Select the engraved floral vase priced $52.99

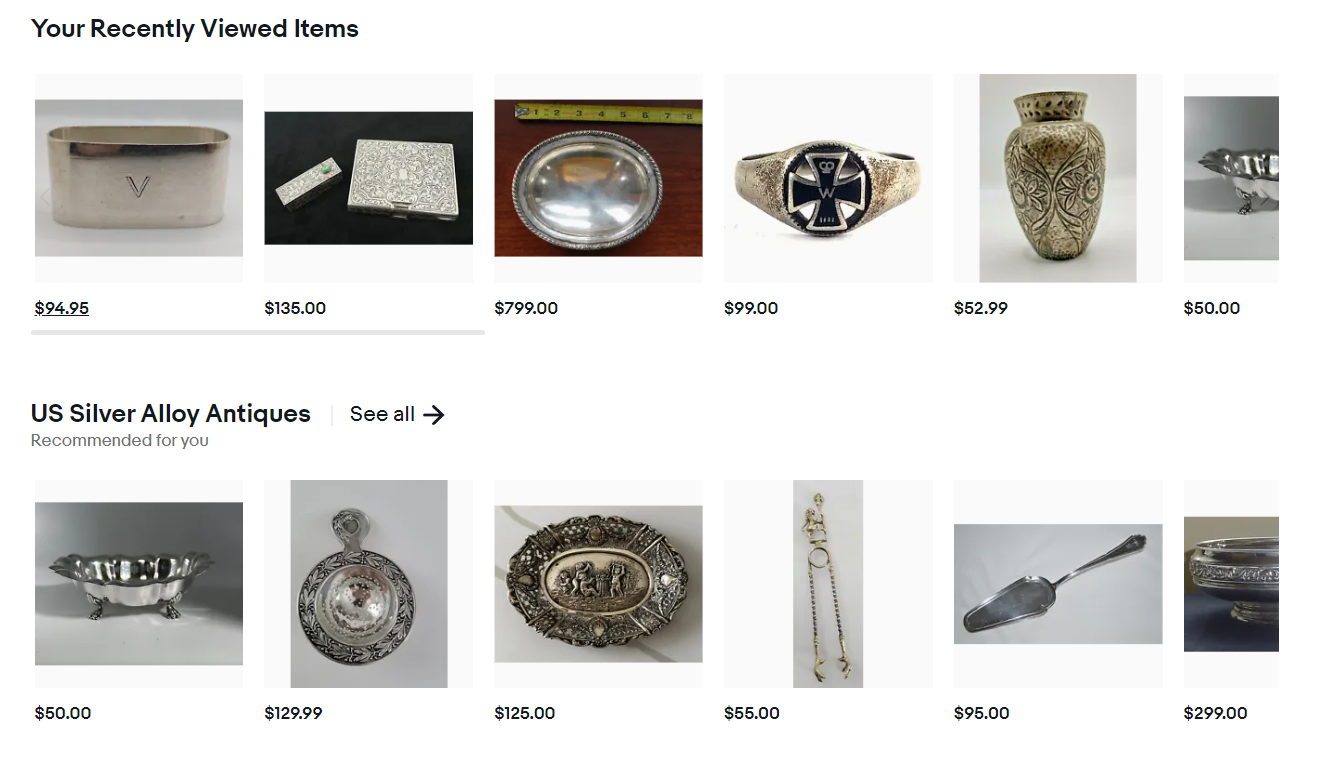(1058, 177)
